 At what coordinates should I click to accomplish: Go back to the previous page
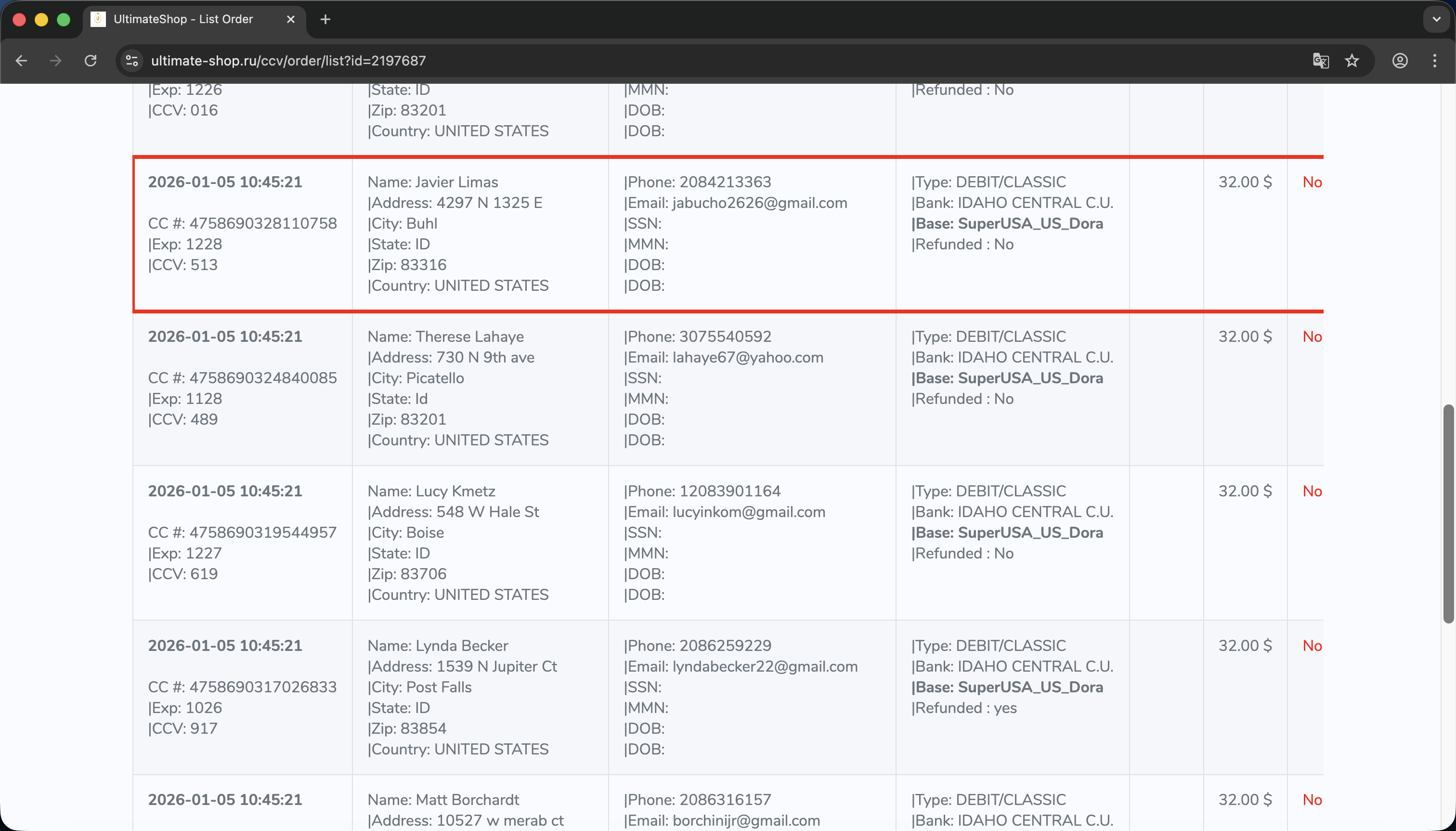point(21,61)
